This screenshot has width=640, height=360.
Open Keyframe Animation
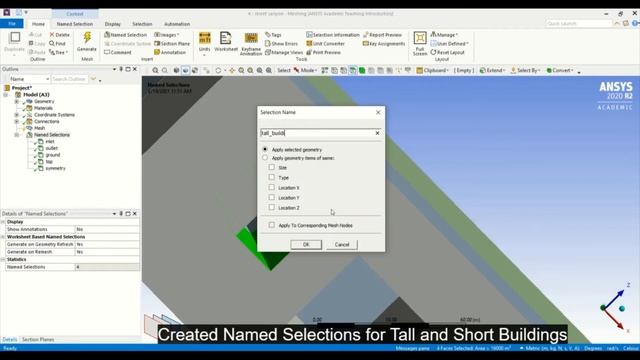251,43
